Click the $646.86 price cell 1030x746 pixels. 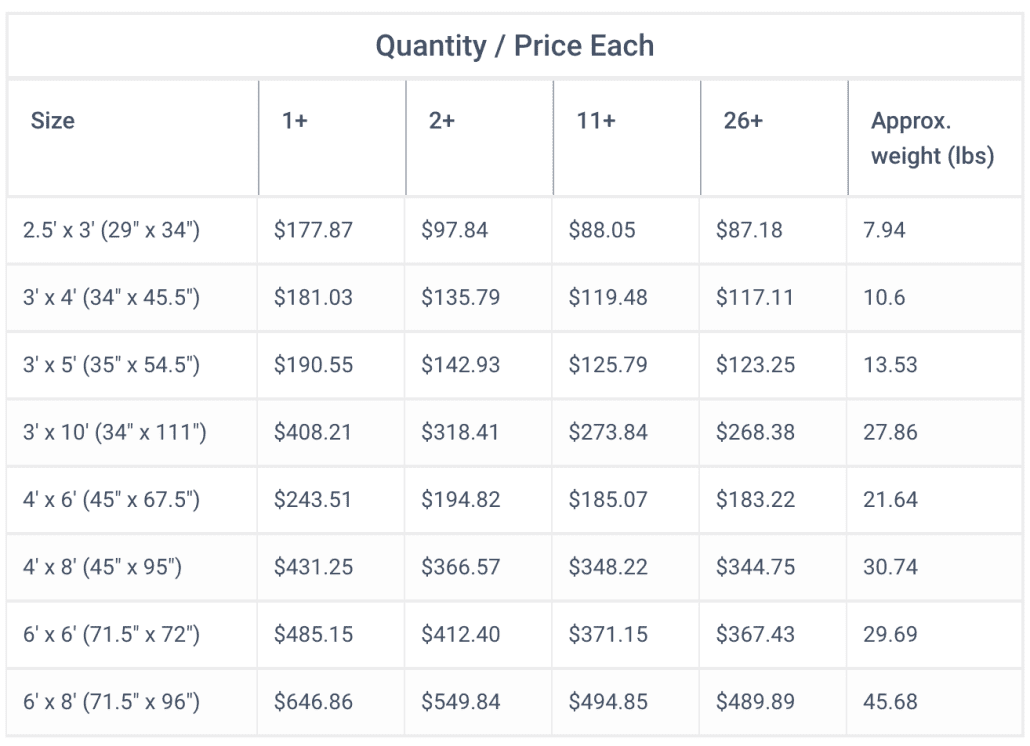(313, 701)
